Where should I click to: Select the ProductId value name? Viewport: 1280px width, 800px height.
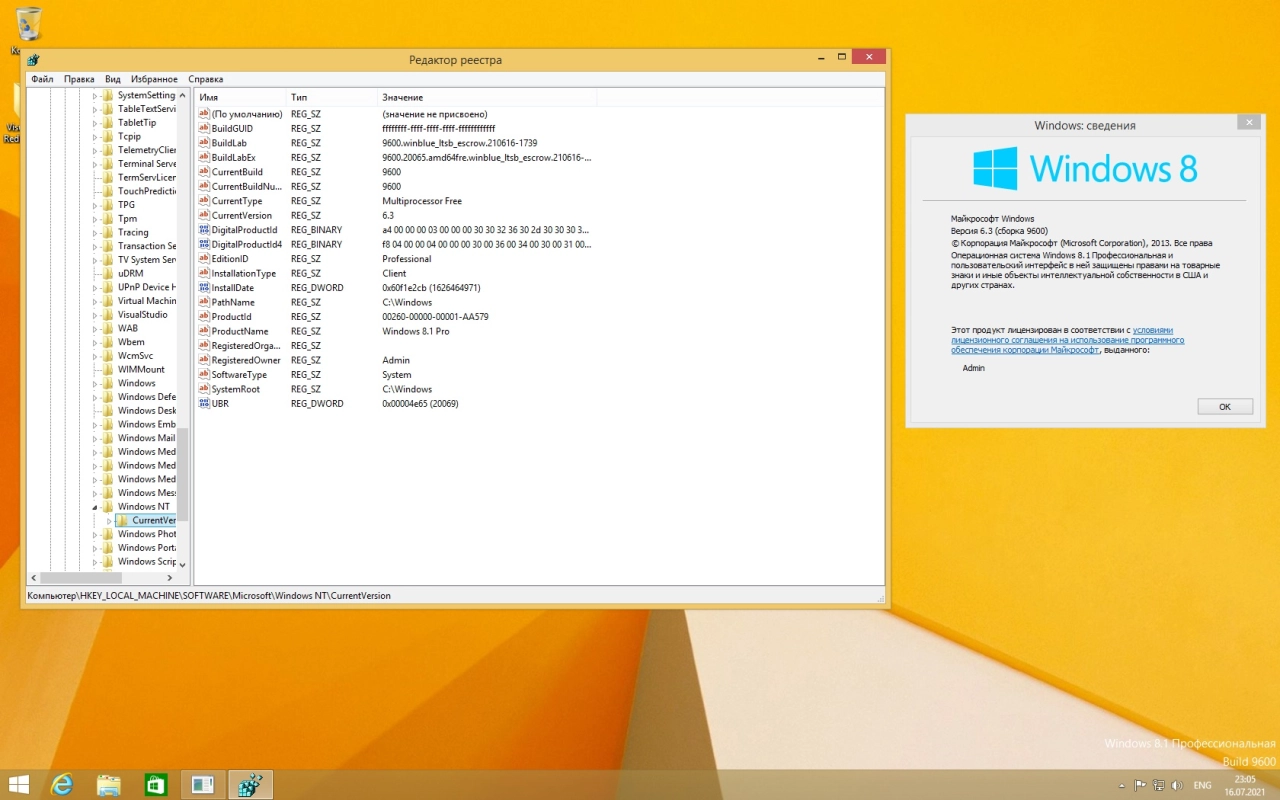[x=231, y=317]
